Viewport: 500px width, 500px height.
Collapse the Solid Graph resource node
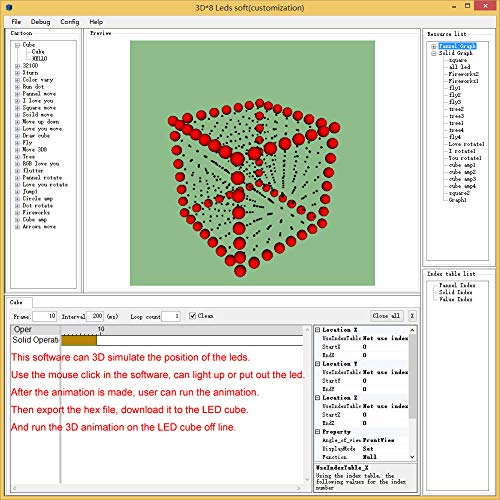[434, 53]
